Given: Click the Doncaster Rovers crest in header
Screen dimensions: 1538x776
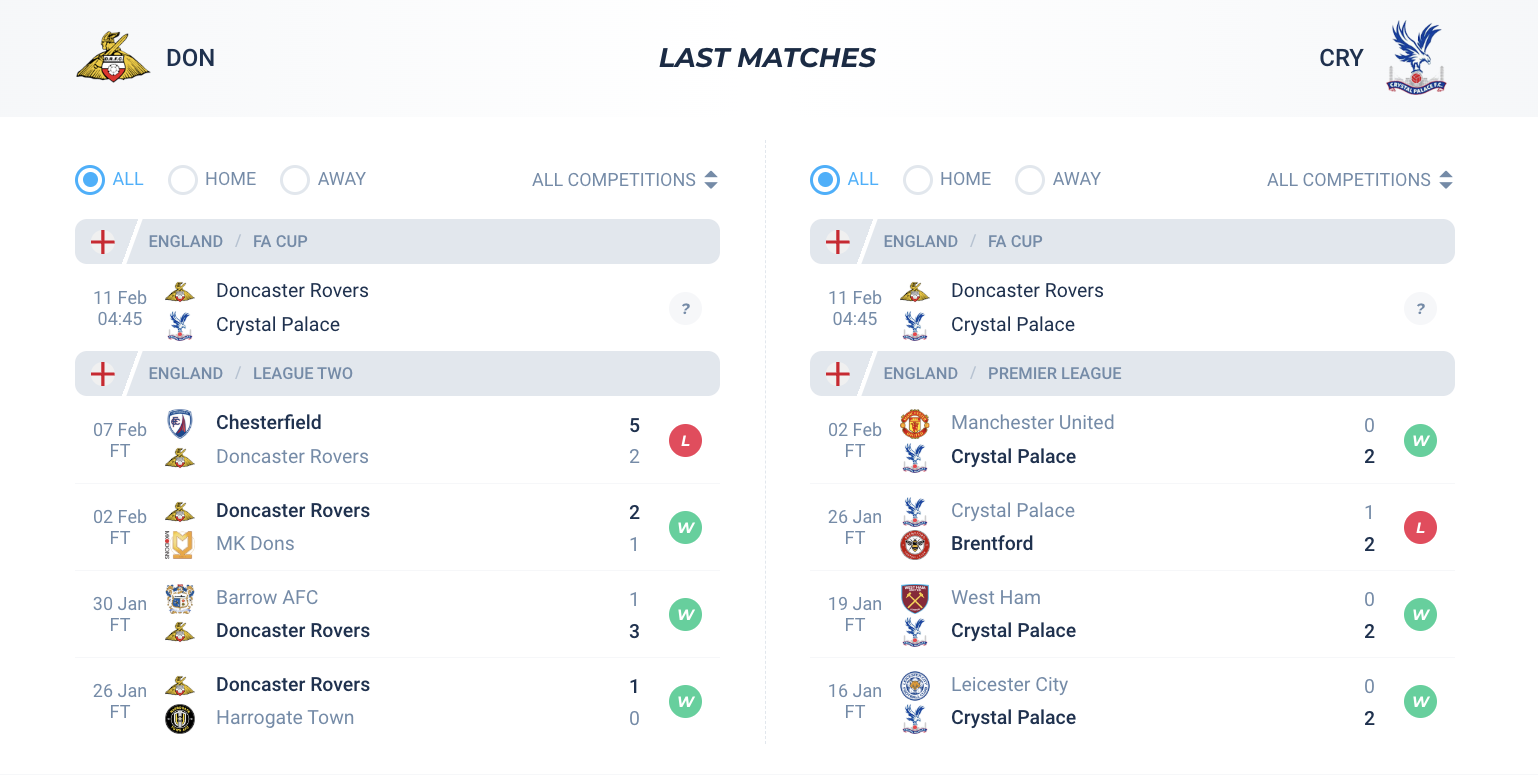Looking at the screenshot, I should (x=113, y=57).
